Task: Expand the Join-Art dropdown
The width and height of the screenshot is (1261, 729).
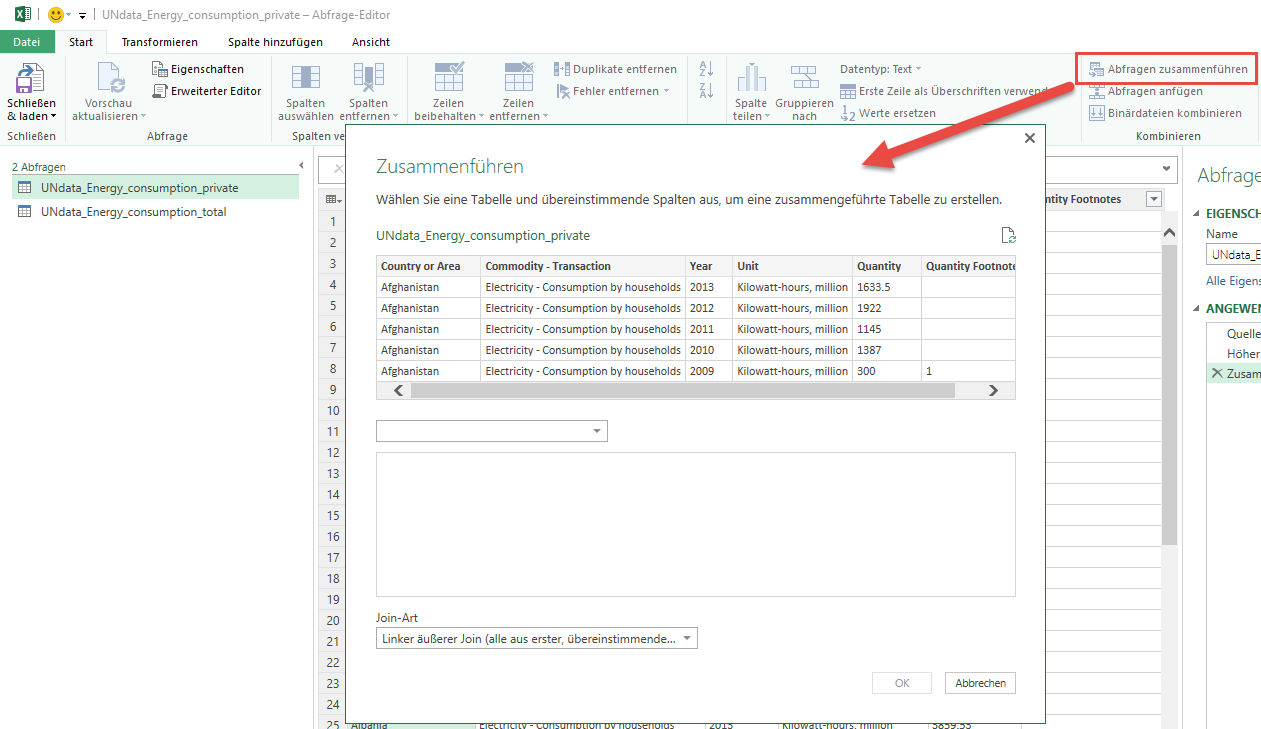Action: coord(537,639)
